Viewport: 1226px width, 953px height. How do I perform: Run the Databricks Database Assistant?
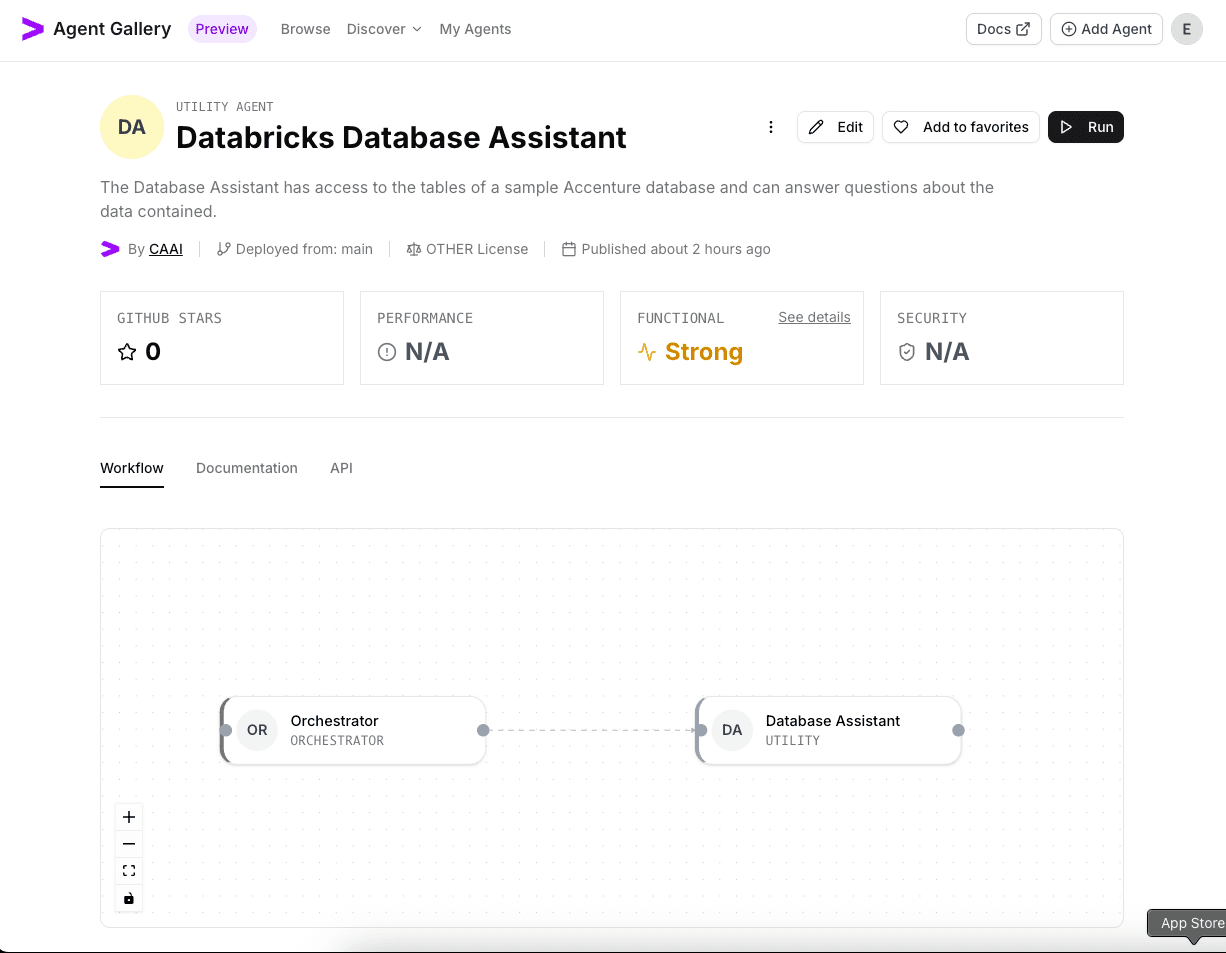click(1086, 127)
